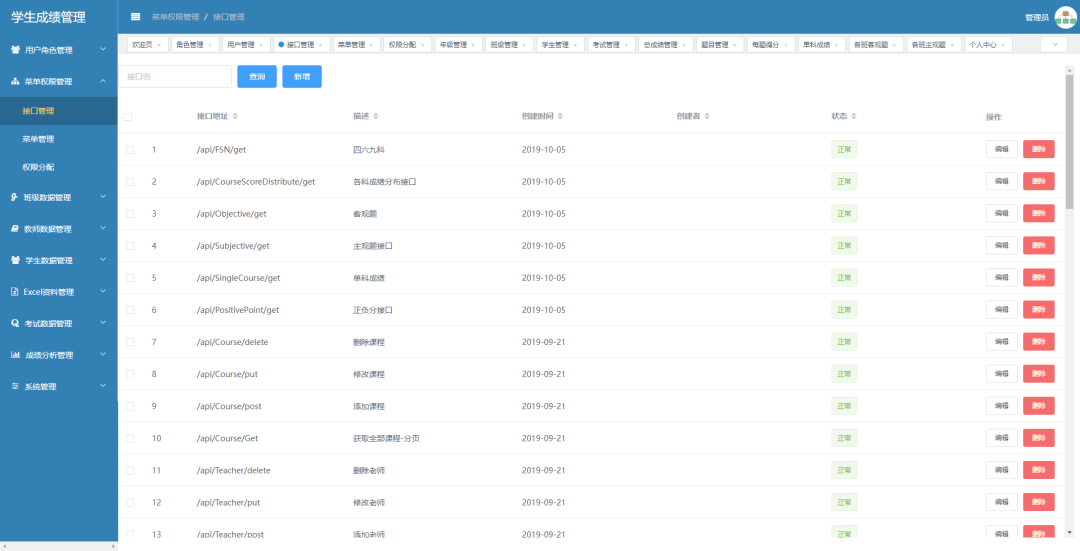1080x551 pixels.
Task: Sort by 状态 column arrows
Action: [853, 116]
